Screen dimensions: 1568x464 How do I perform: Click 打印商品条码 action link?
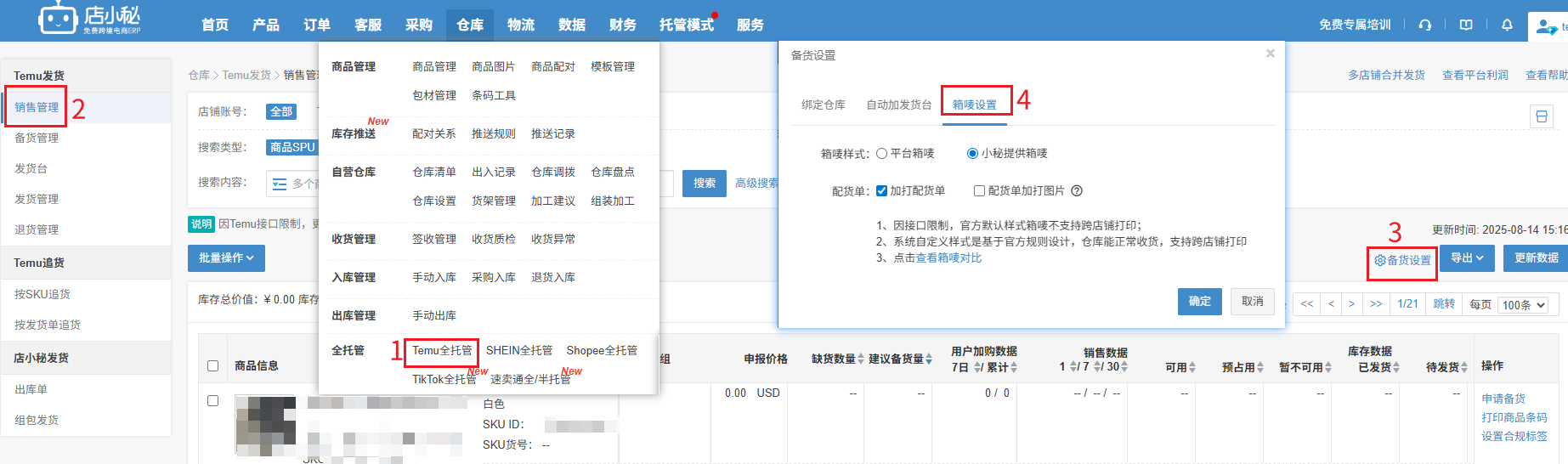pyautogui.click(x=1514, y=417)
